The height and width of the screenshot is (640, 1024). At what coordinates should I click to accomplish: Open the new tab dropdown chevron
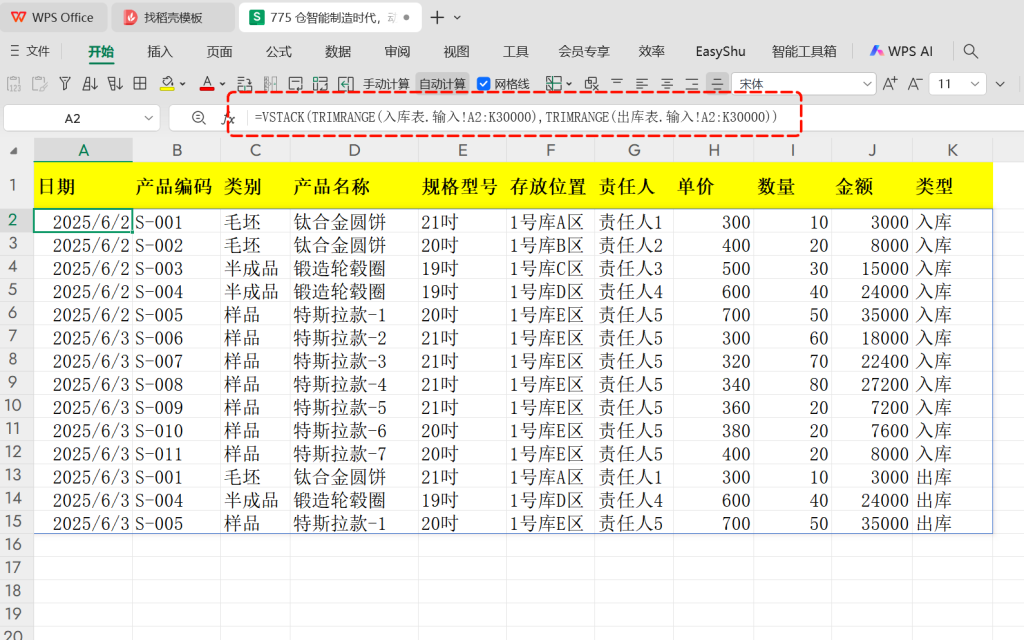[458, 18]
